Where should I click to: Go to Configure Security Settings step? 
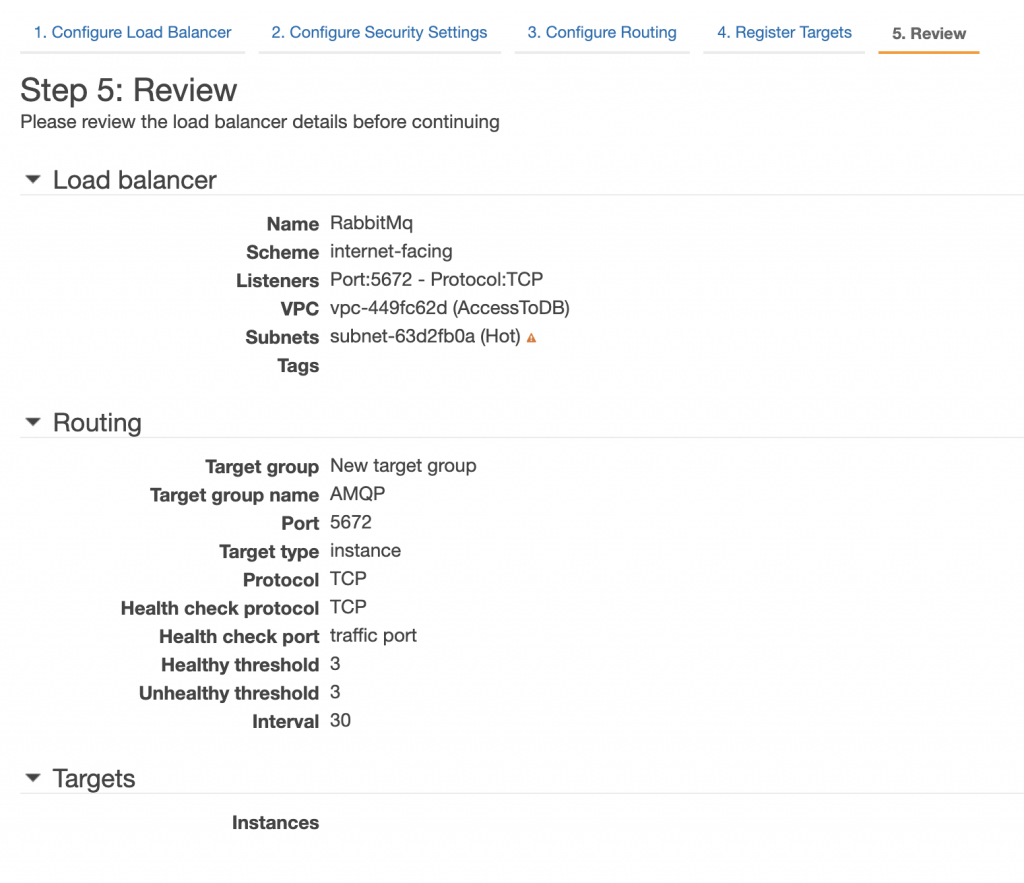379,33
